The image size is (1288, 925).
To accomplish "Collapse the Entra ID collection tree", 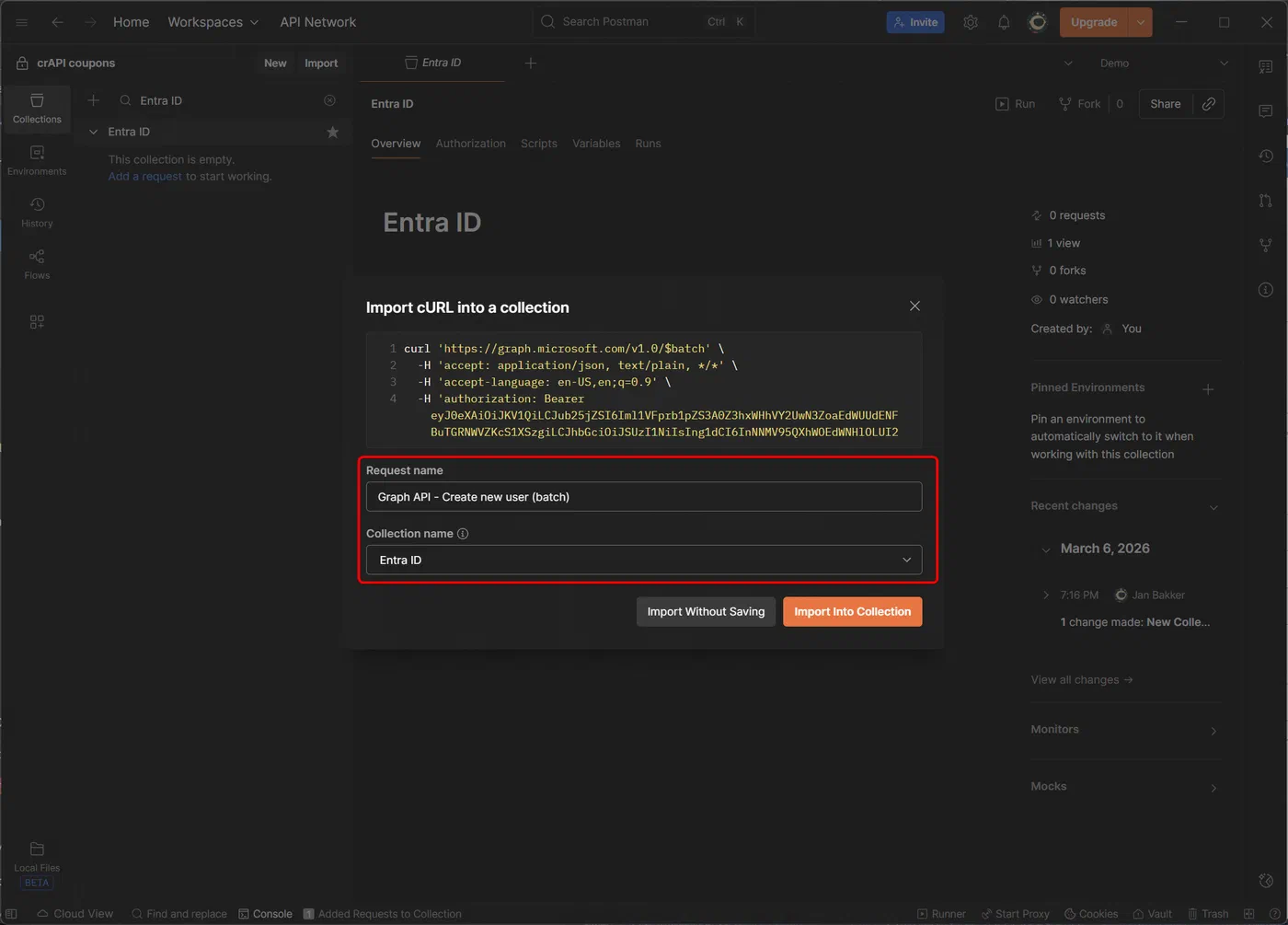I will pyautogui.click(x=93, y=132).
